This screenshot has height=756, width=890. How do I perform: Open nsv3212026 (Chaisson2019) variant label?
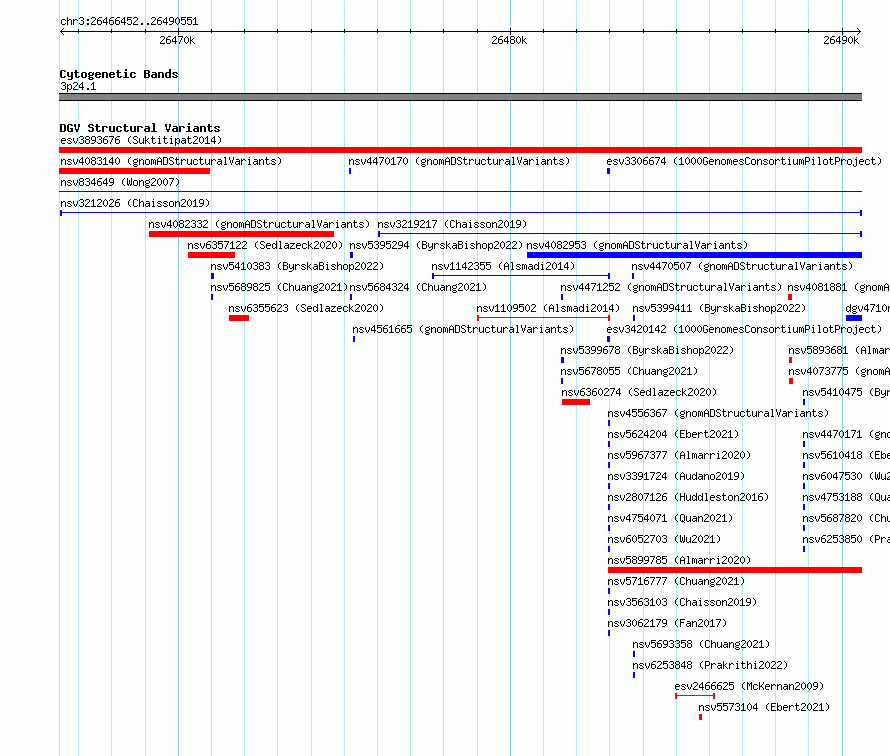135,203
